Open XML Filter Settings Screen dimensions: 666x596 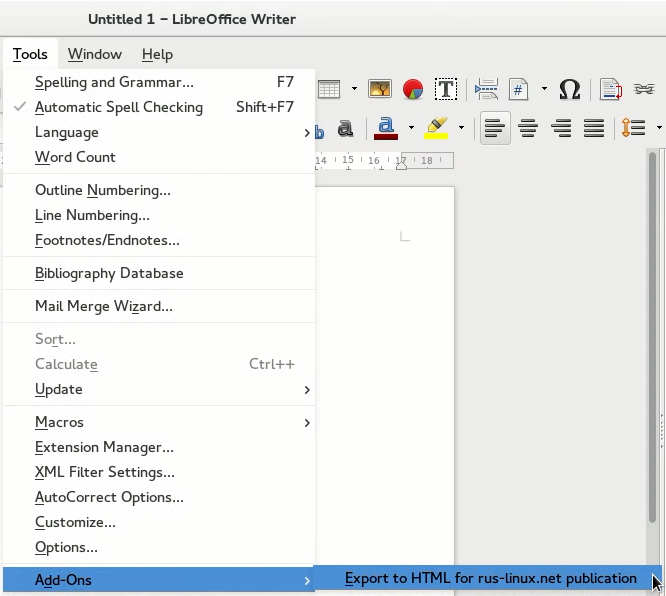[159, 472]
